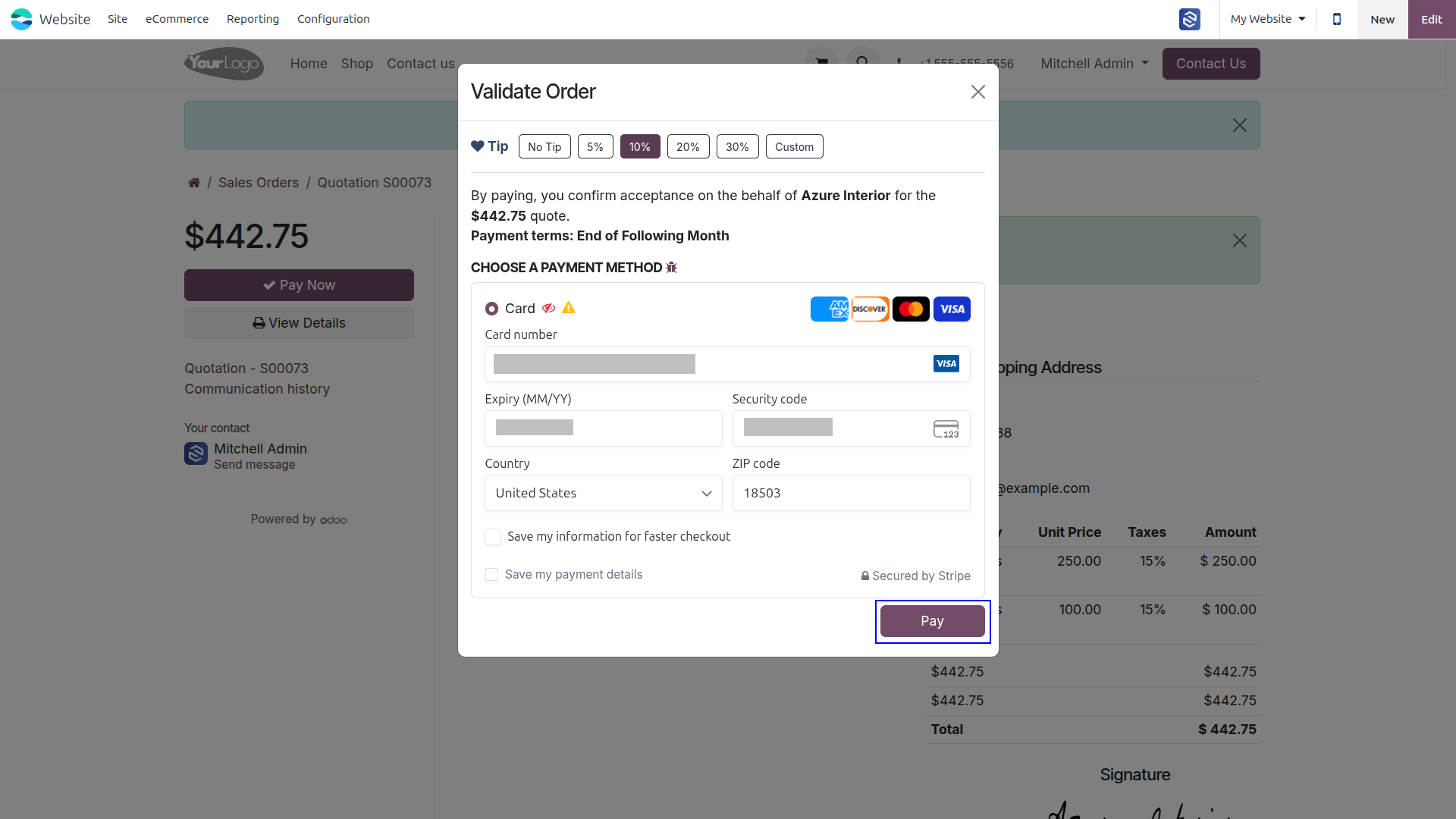Screen dimensions: 1456x819
Task: Focus the Expiry (MM/YY) field
Action: click(604, 428)
